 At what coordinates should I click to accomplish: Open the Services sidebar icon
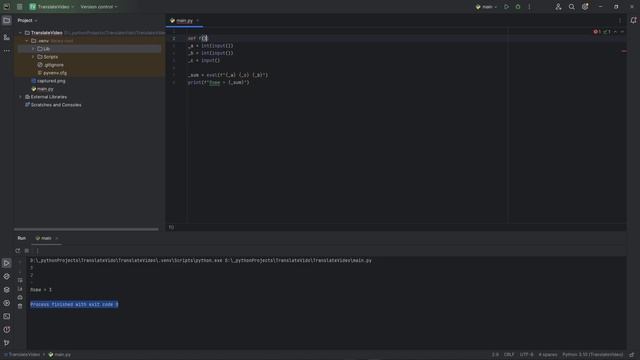[7, 303]
